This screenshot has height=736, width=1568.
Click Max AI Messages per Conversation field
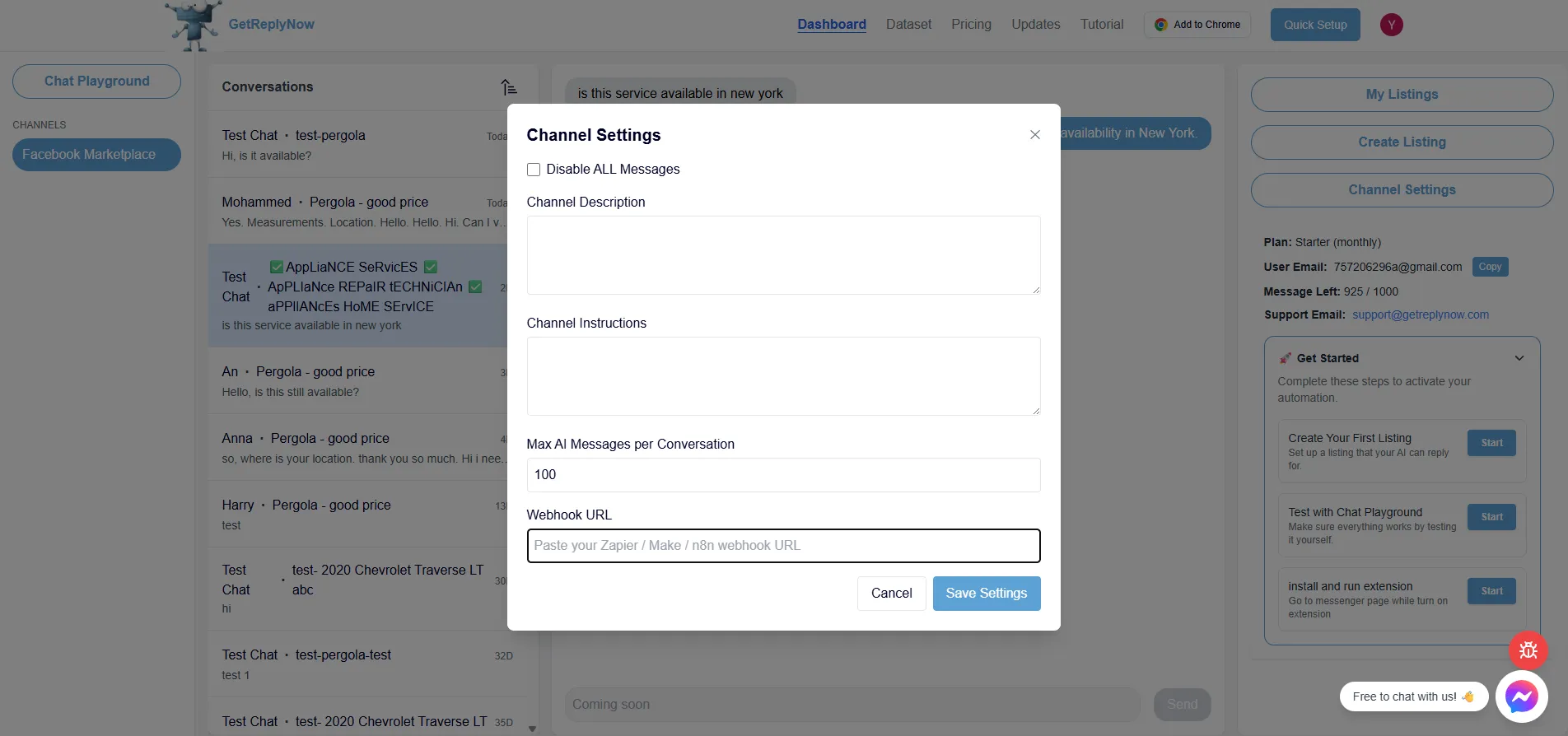tap(783, 475)
